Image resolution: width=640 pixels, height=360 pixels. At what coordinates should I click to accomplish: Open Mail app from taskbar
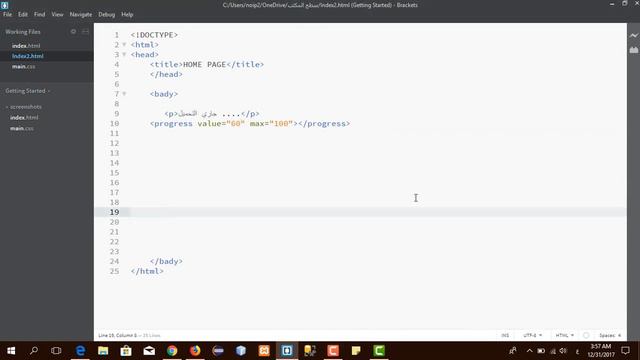tap(149, 351)
